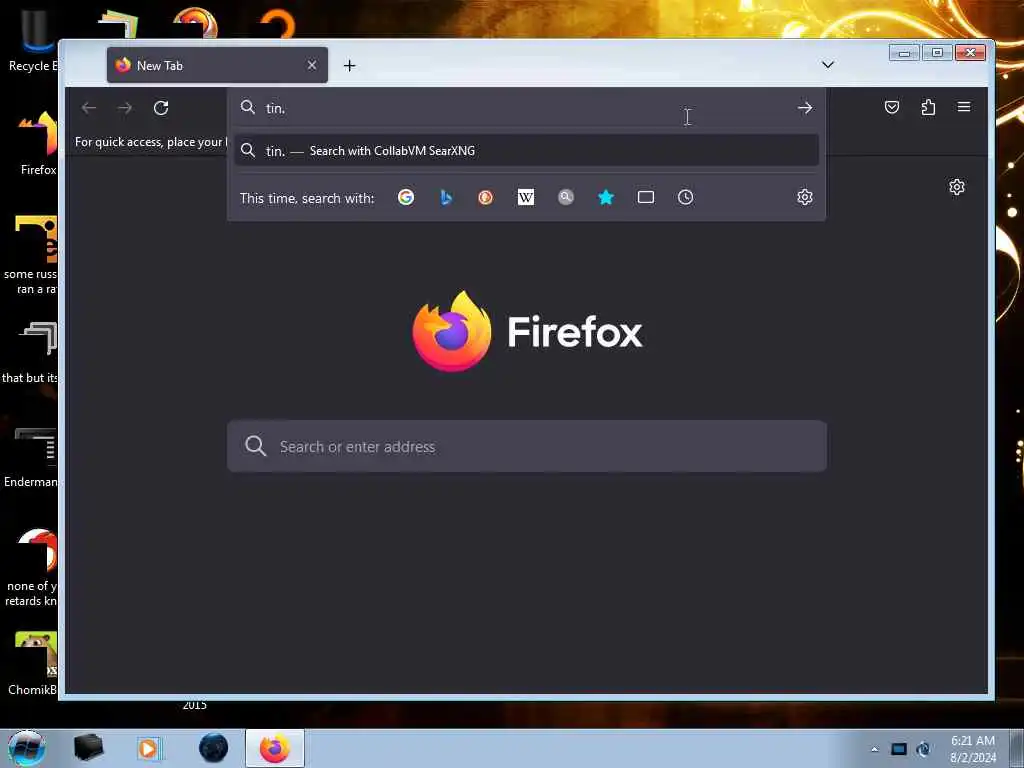Click the address bar text 'tin.'

(x=275, y=108)
